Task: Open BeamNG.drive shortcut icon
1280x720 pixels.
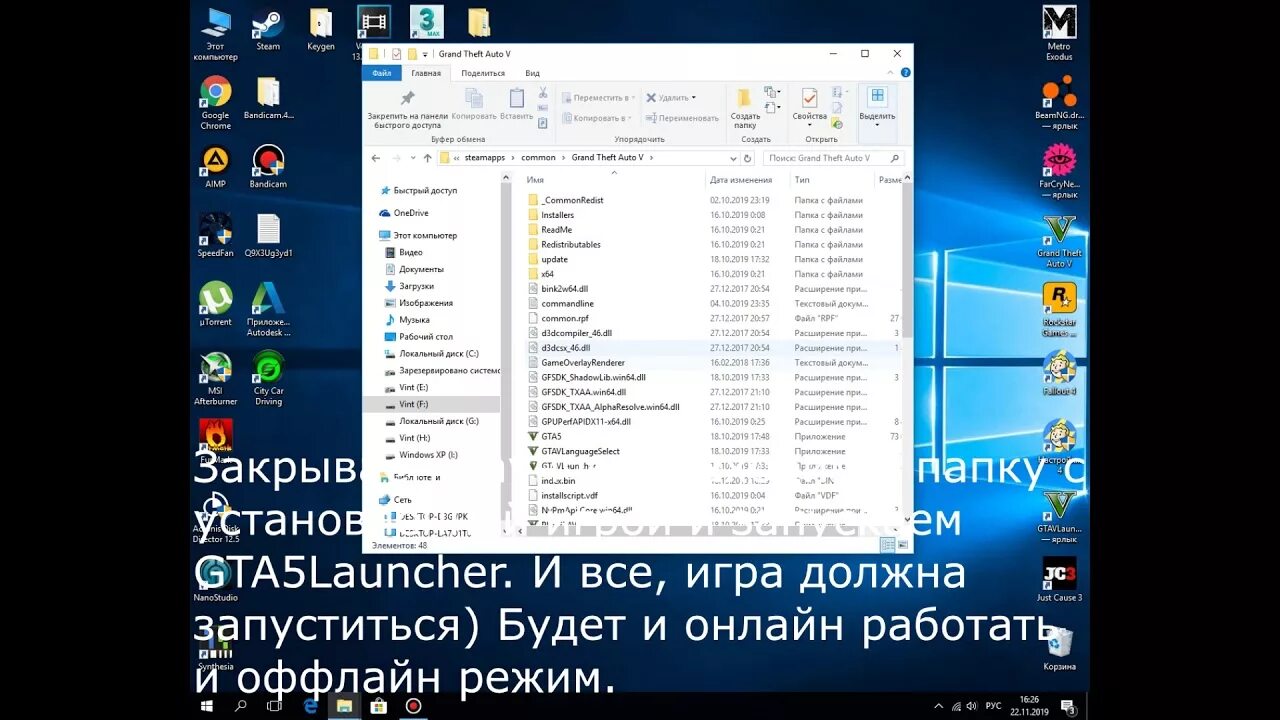Action: click(x=1060, y=105)
